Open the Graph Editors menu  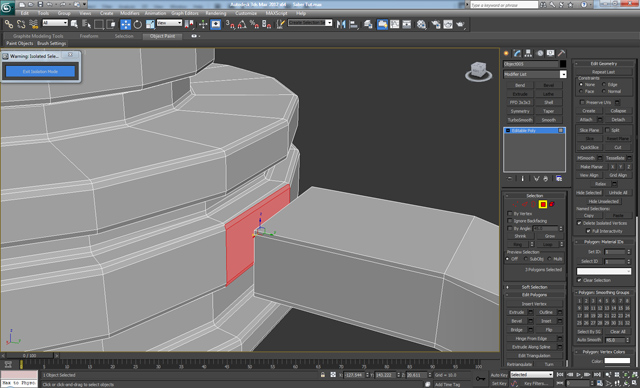(x=184, y=13)
